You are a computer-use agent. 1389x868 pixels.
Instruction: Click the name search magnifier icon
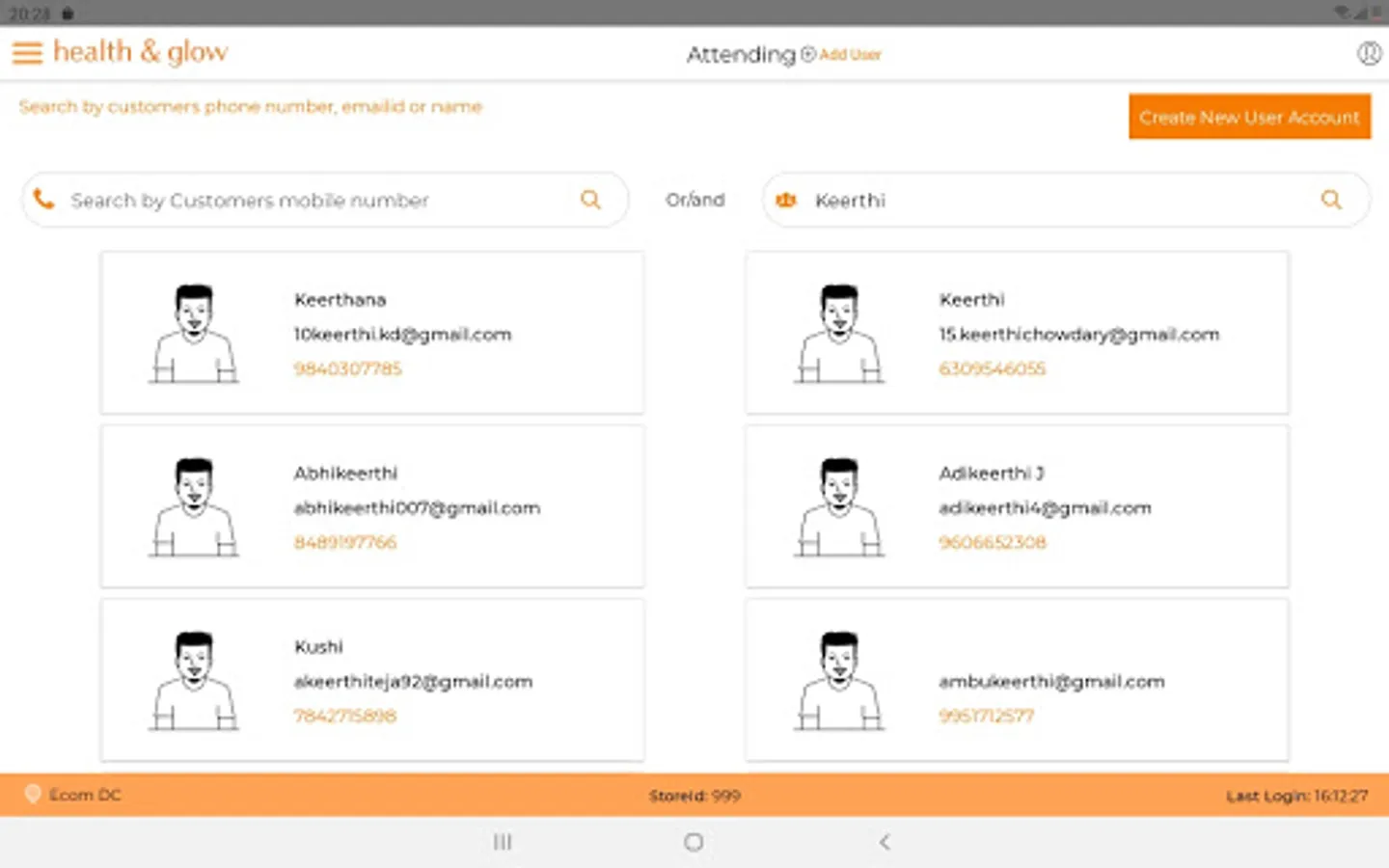pos(1331,200)
